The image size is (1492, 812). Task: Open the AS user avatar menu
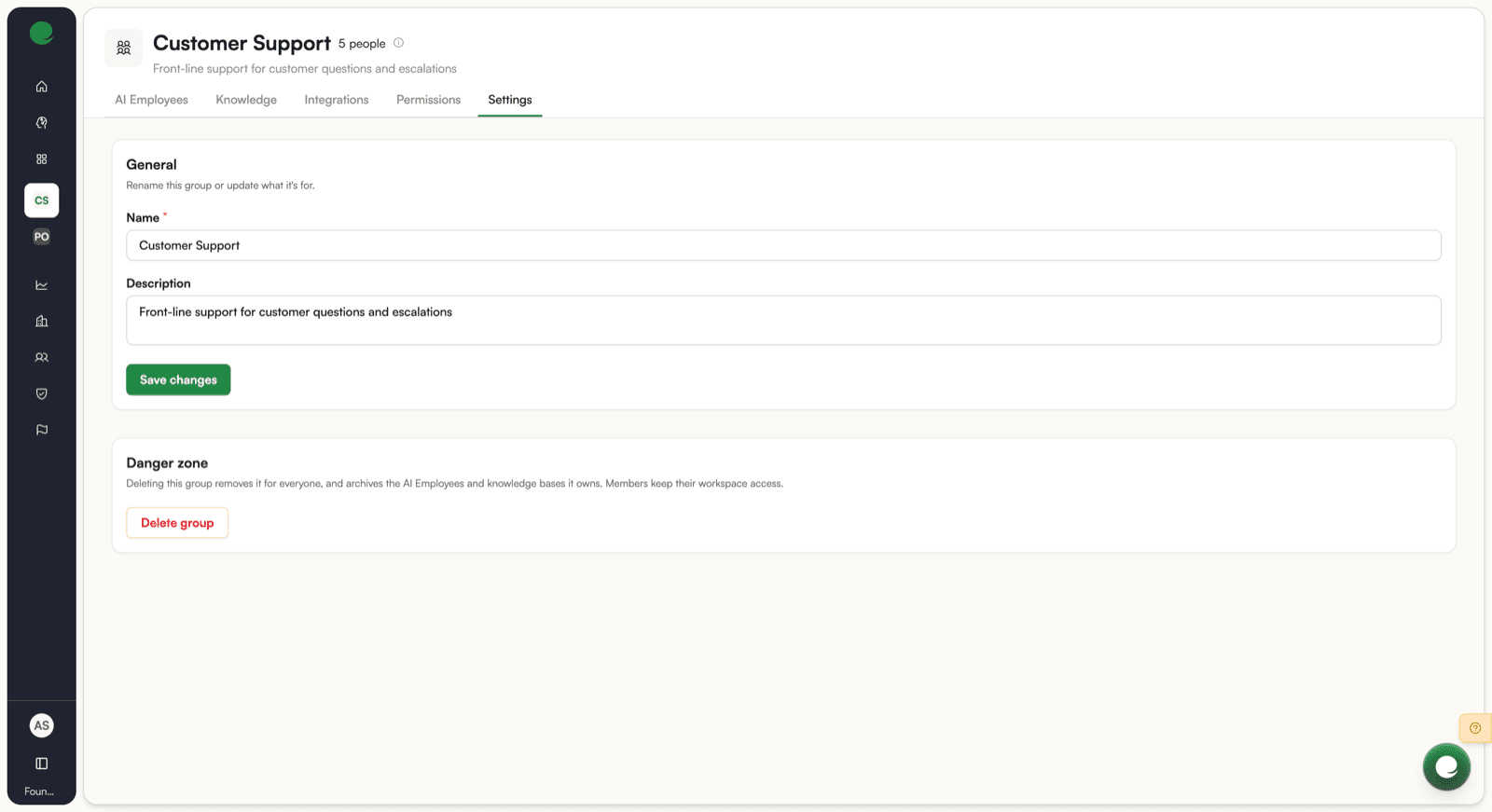point(42,725)
